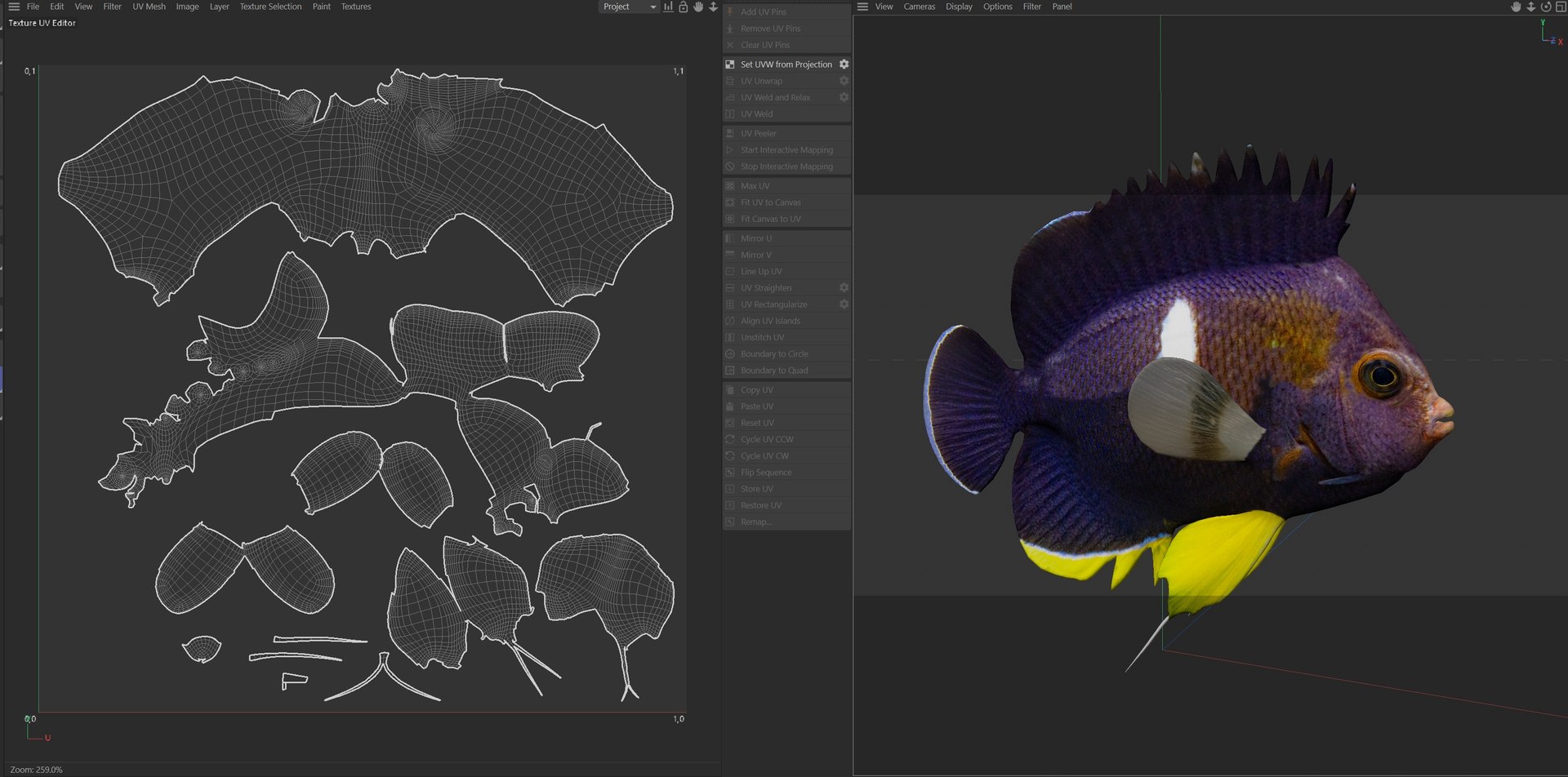Open the Filter menu in 3D viewport
The height and width of the screenshot is (777, 1568).
pyautogui.click(x=1031, y=7)
